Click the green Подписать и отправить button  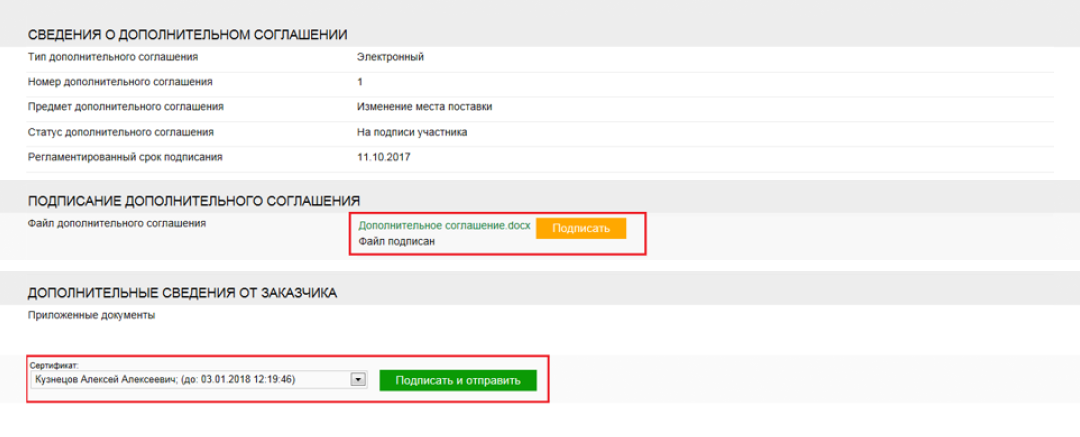(x=458, y=380)
